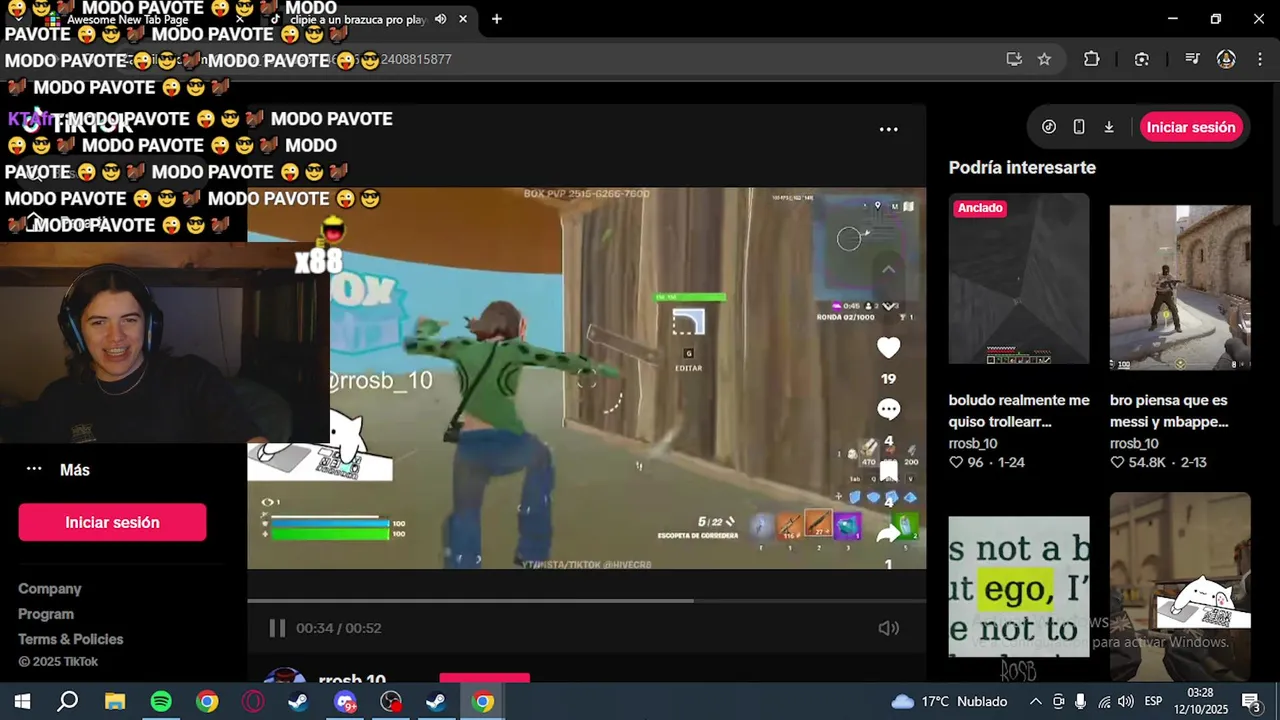
Task: Click the 'bro piensa que es messi y mbappe...' title
Action: click(x=1169, y=411)
